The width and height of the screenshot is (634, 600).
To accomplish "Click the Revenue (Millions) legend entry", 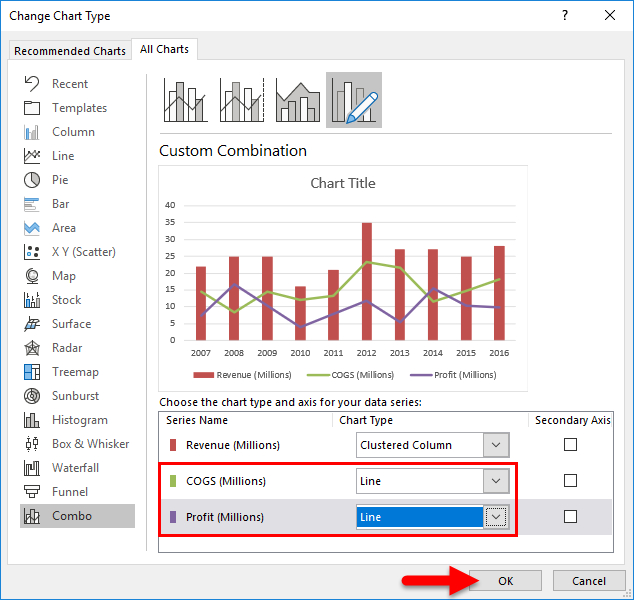I will (242, 375).
